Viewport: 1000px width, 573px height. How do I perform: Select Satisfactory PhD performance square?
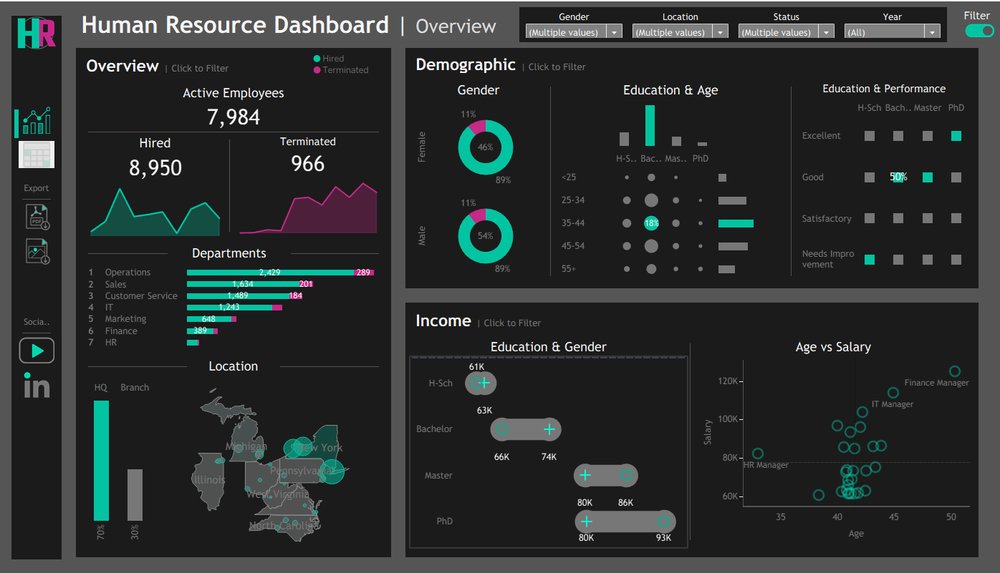(956, 218)
